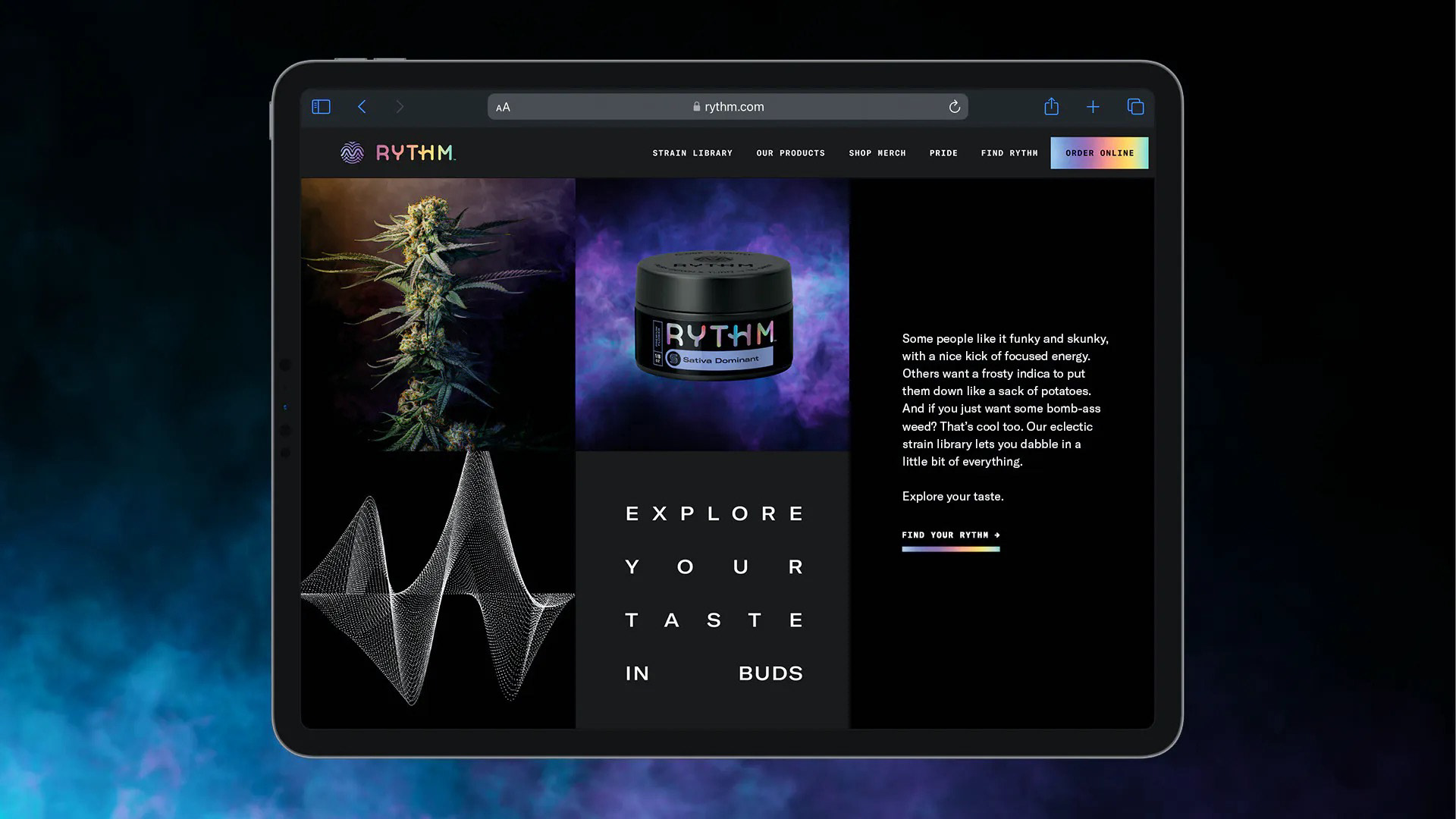Screen dimensions: 1456x819
Task: Open the Our Products menu item
Action: (x=790, y=153)
